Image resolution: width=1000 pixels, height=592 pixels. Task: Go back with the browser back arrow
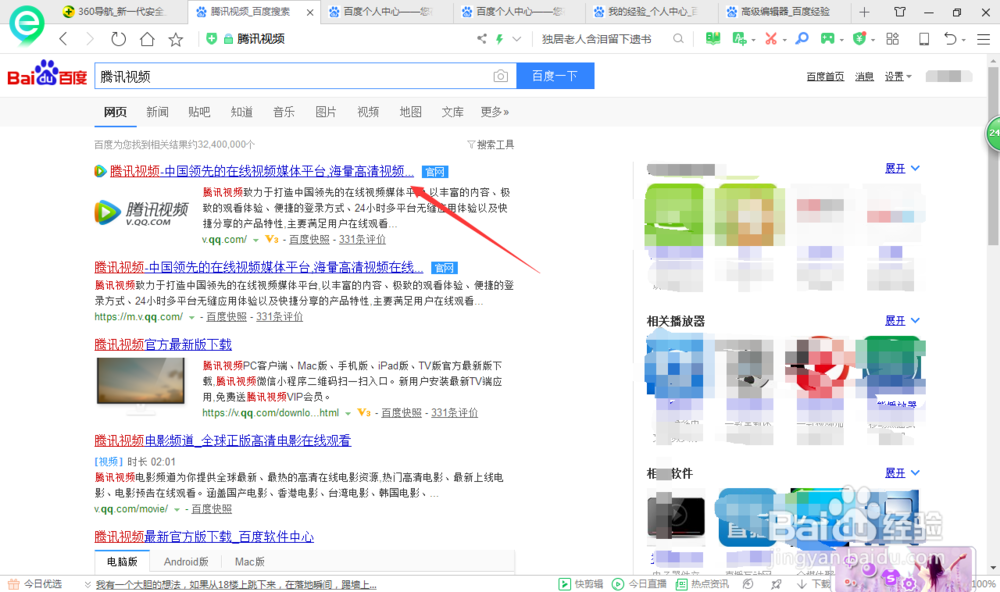[63, 39]
